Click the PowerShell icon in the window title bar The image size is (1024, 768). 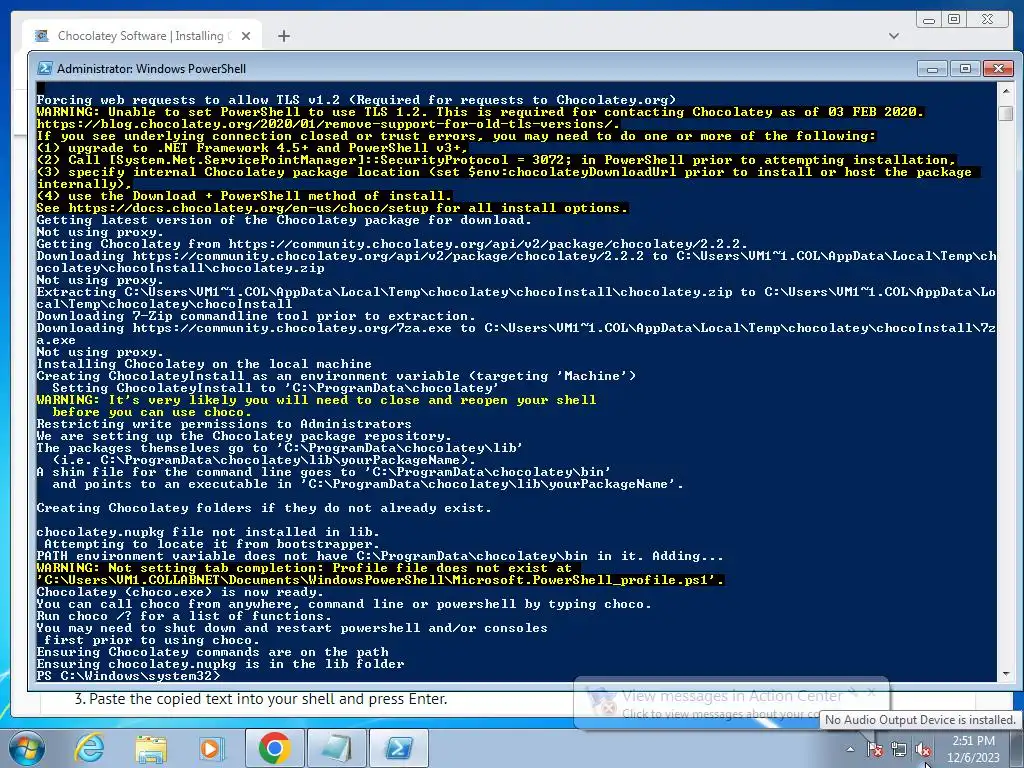[45, 69]
